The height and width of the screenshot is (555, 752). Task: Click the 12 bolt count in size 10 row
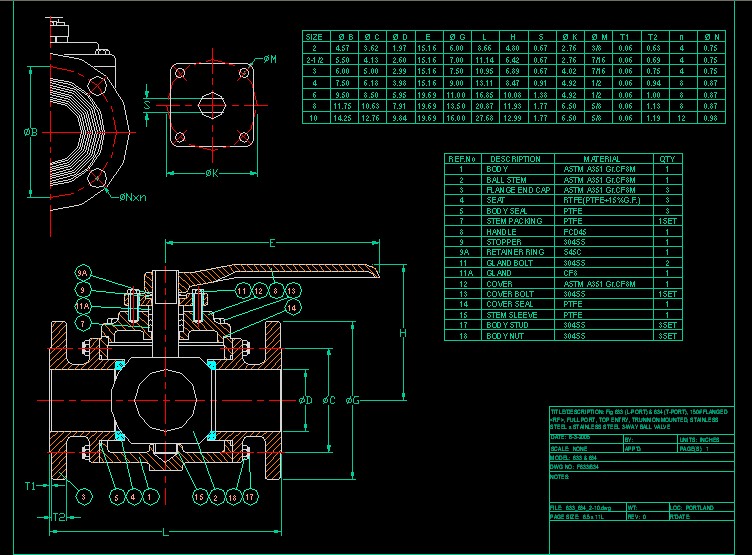[x=682, y=118]
